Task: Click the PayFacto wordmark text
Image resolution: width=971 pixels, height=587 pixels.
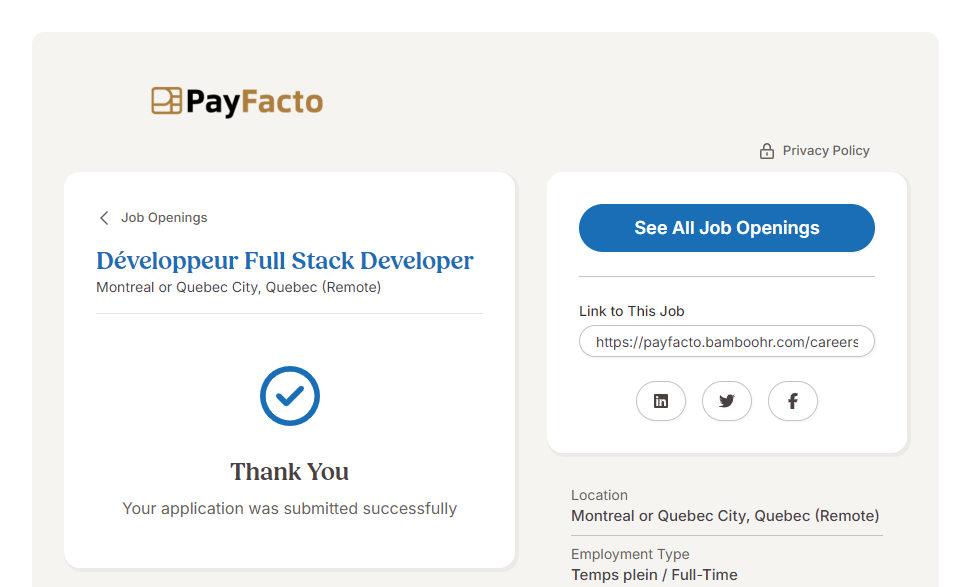Action: point(254,102)
